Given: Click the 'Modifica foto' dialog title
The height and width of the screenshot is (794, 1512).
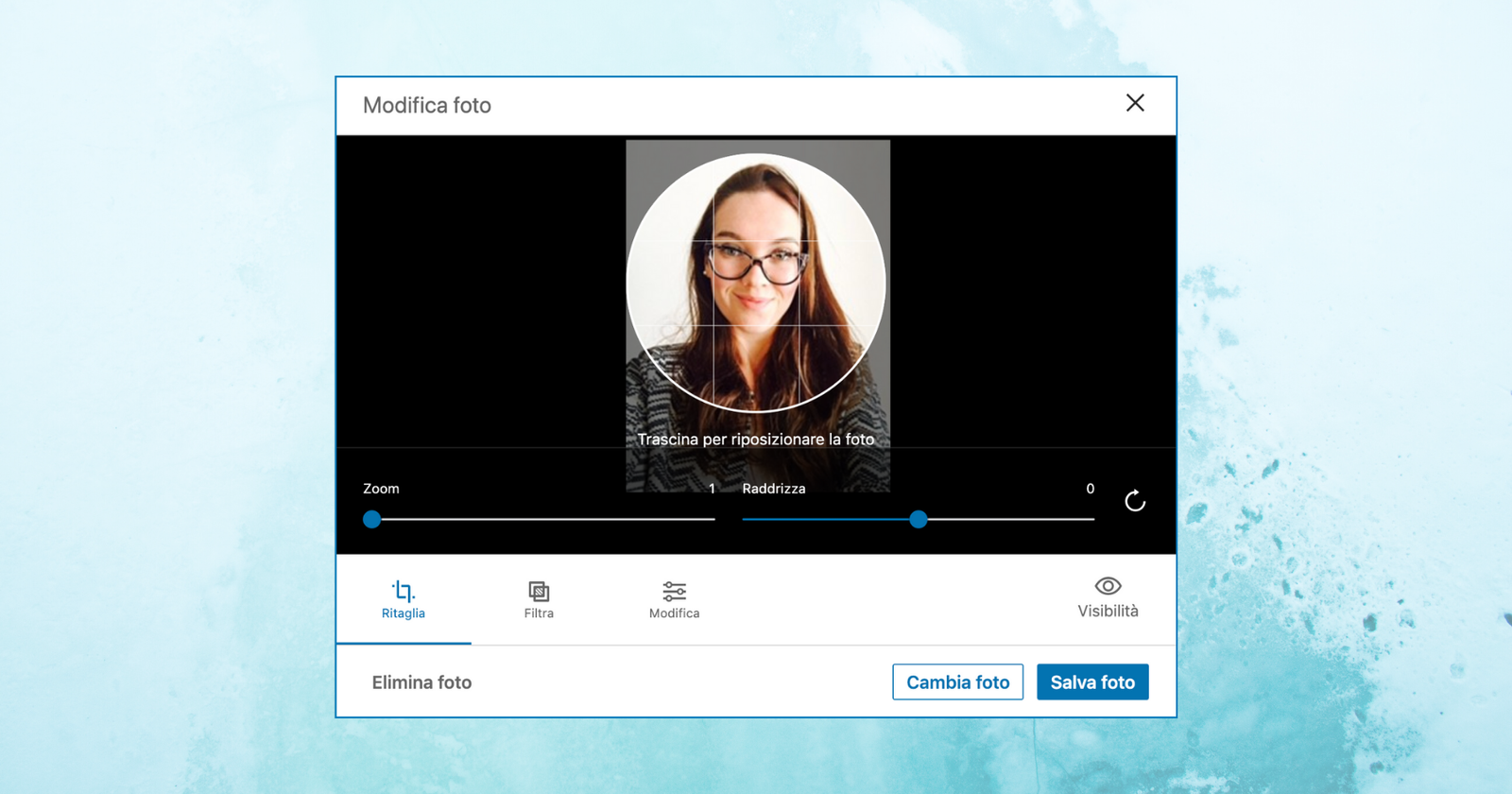Looking at the screenshot, I should 427,105.
